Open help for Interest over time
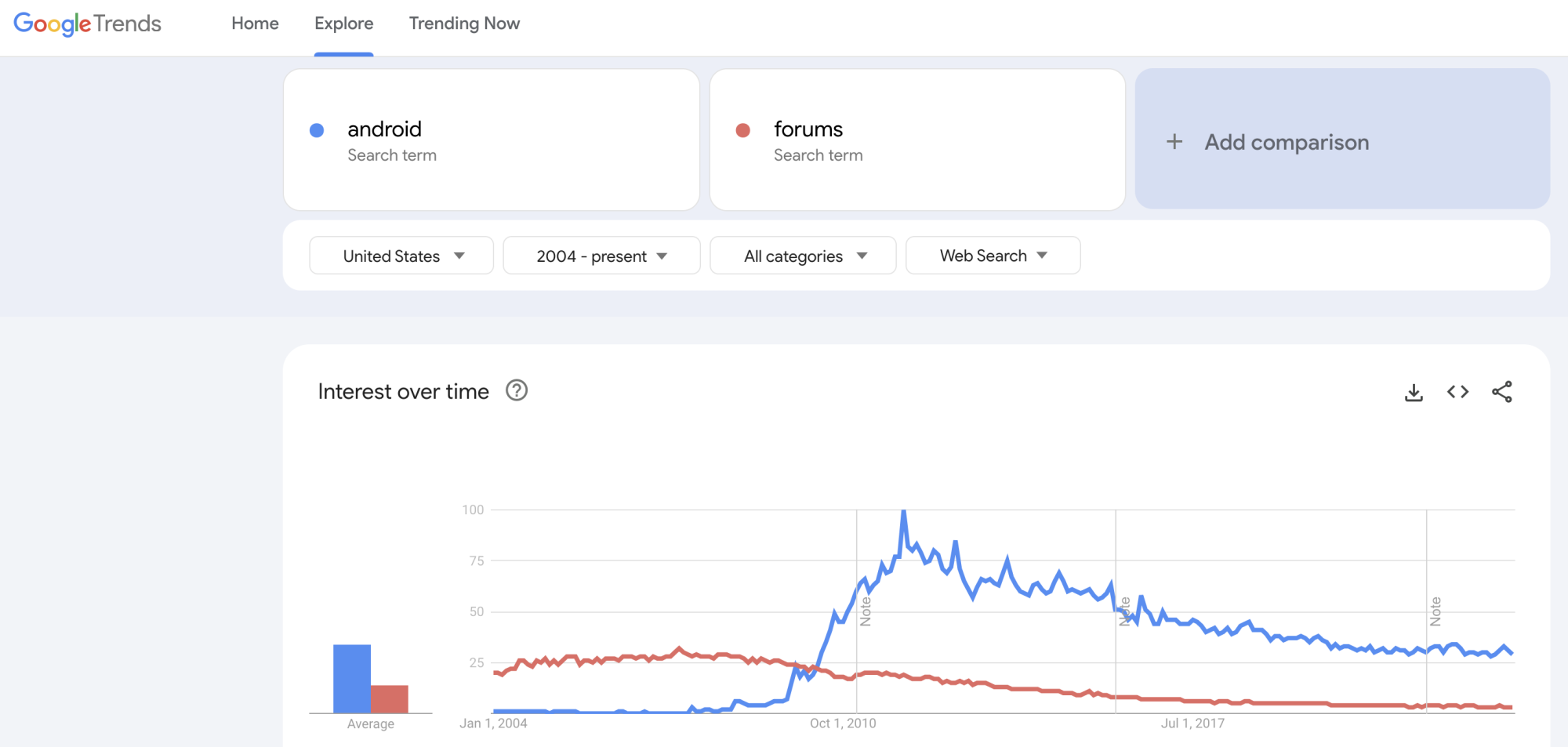This screenshot has height=747, width=1568. [x=517, y=390]
